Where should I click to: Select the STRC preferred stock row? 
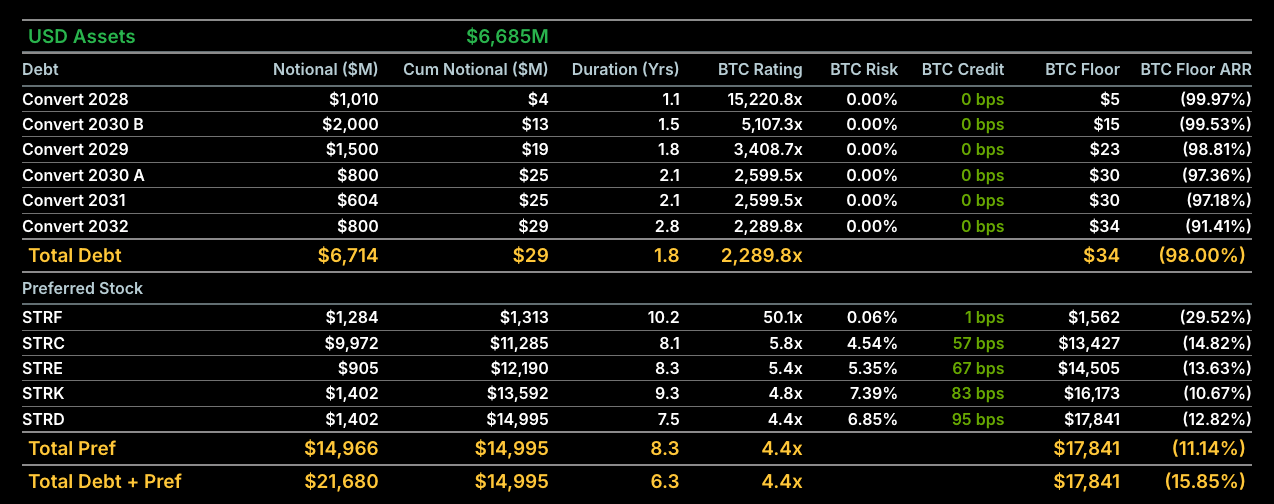pyautogui.click(x=636, y=343)
